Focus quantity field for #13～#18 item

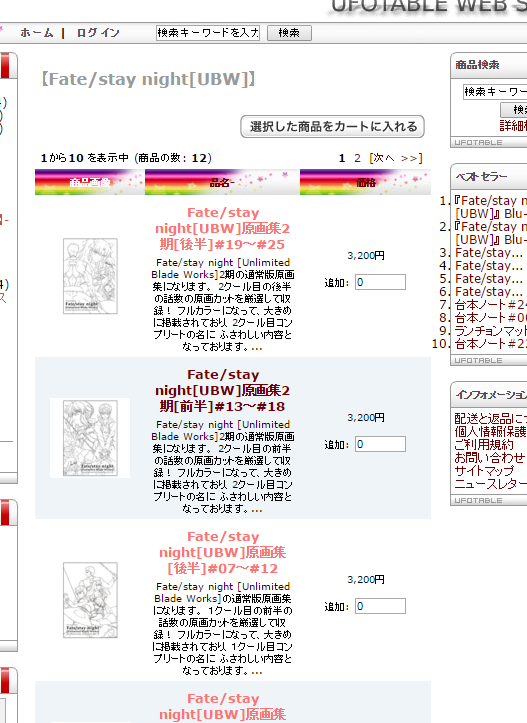380,444
